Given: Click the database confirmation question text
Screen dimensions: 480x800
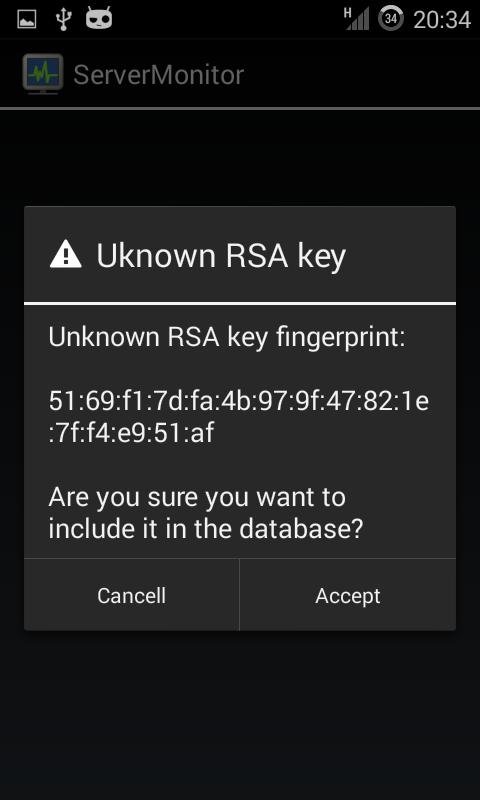Looking at the screenshot, I should tap(206, 513).
